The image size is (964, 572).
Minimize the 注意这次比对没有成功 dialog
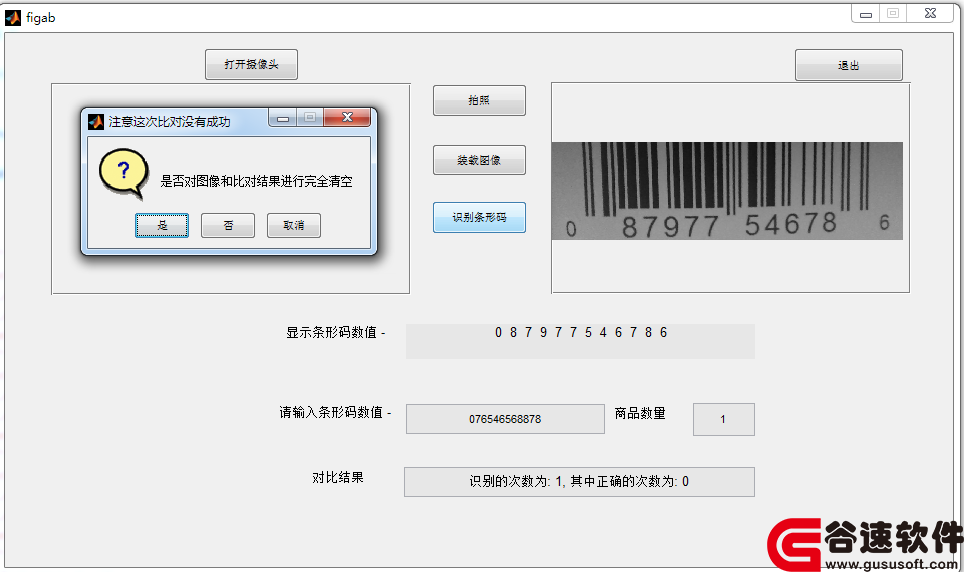pyautogui.click(x=283, y=117)
